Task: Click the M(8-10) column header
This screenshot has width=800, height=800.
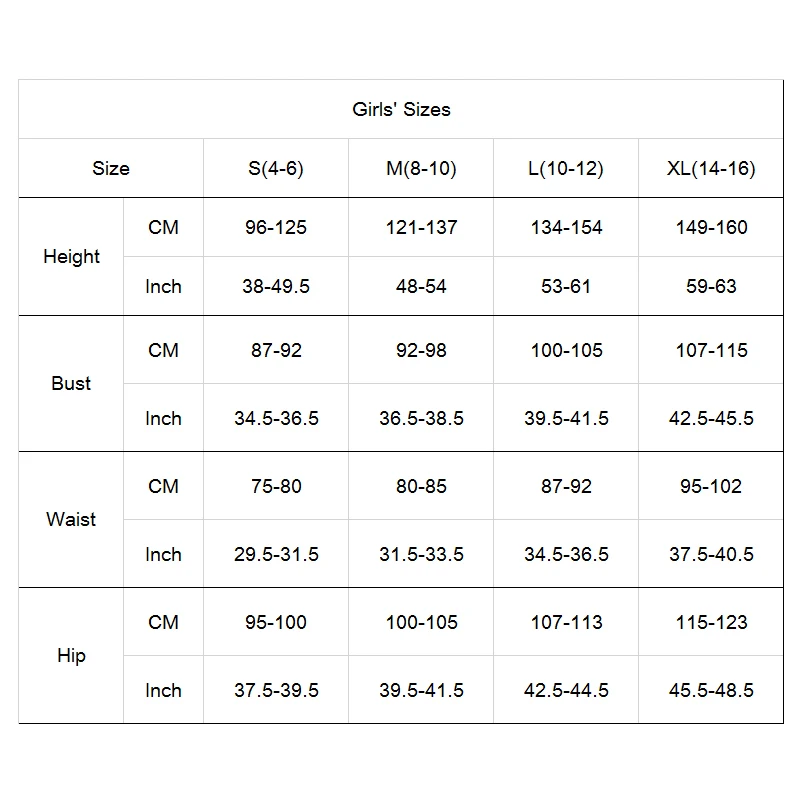Action: click(x=421, y=168)
